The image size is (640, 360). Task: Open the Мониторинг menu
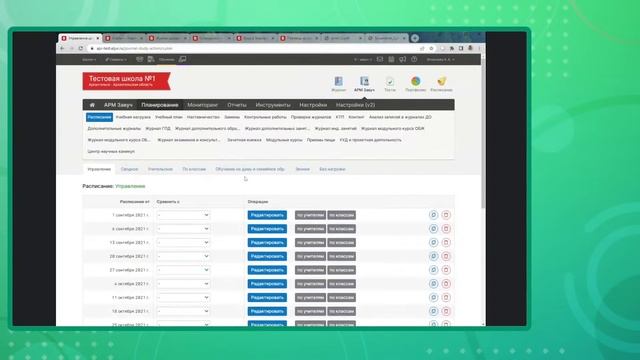coord(202,105)
